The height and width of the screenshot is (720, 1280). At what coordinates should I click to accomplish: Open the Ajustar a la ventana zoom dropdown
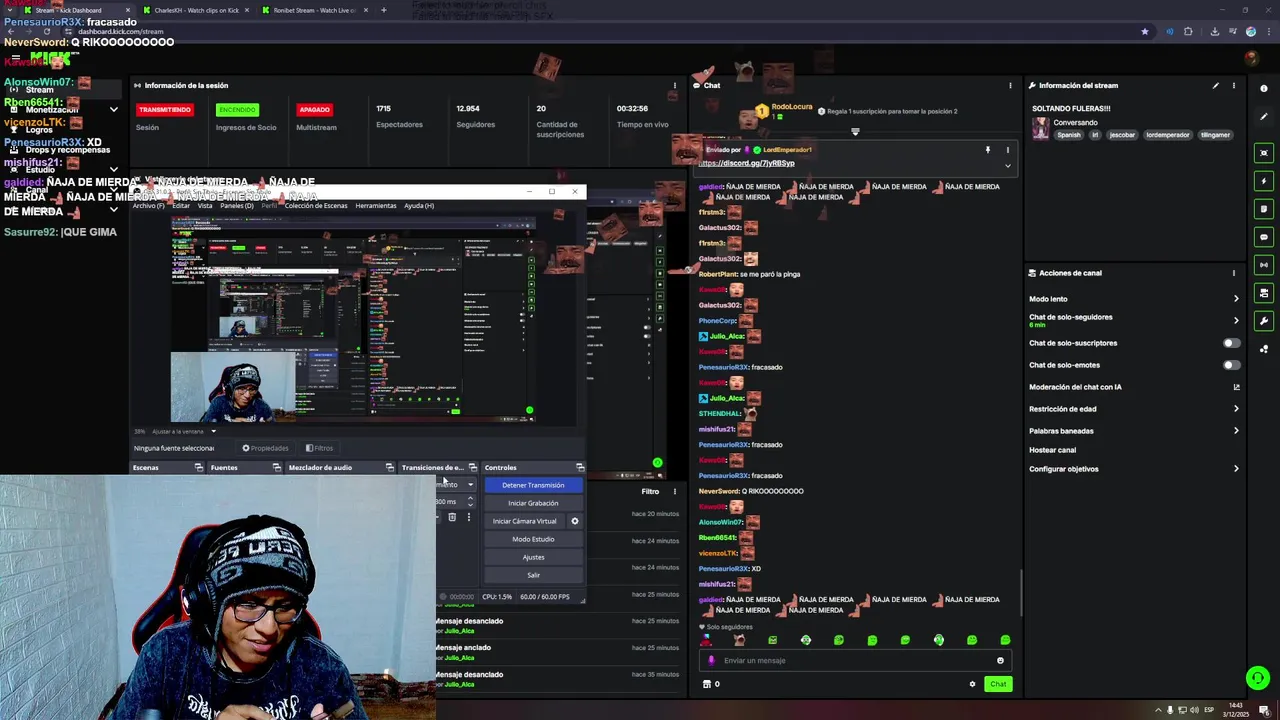(213, 432)
